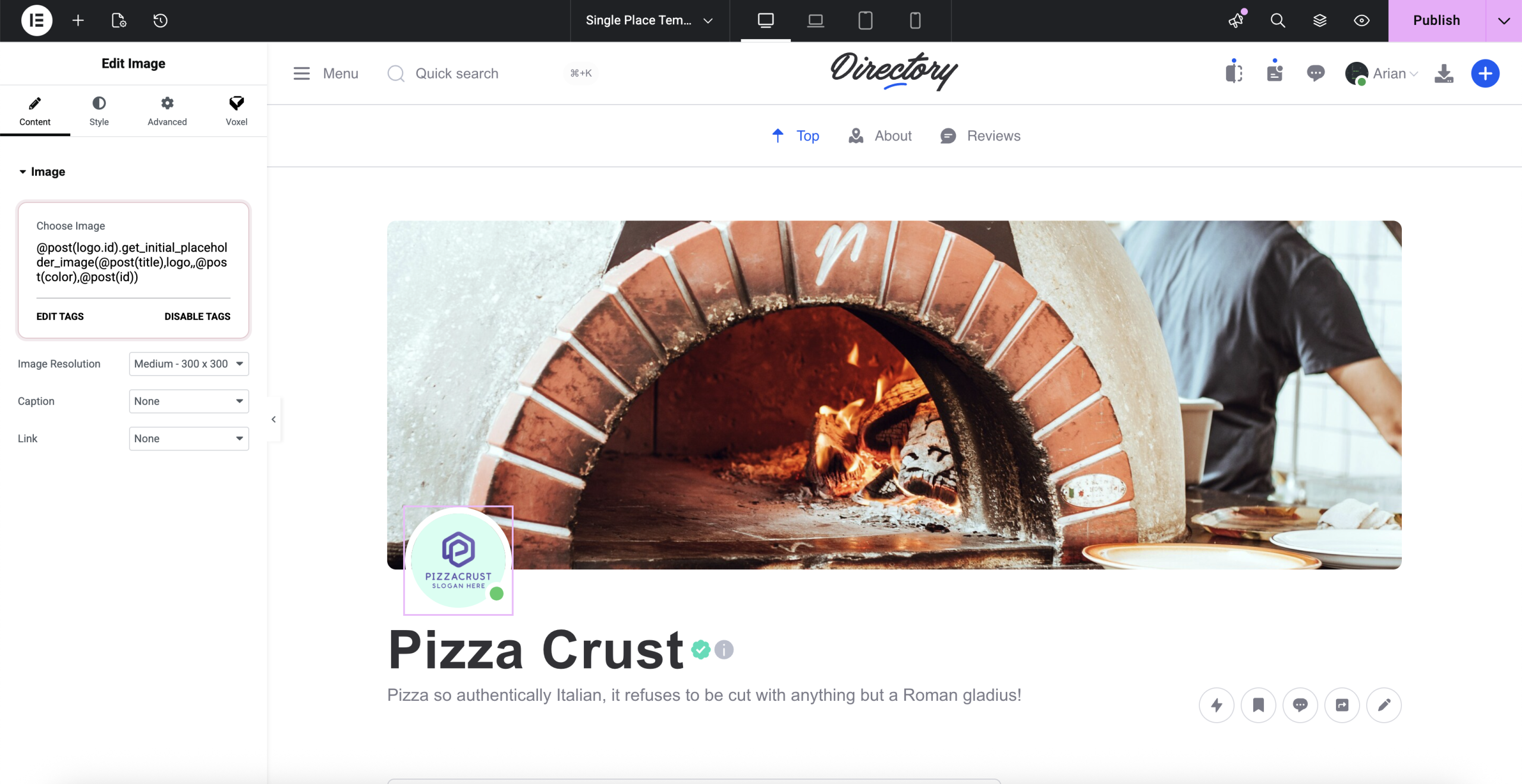Switch to the Style tab

pos(99,111)
